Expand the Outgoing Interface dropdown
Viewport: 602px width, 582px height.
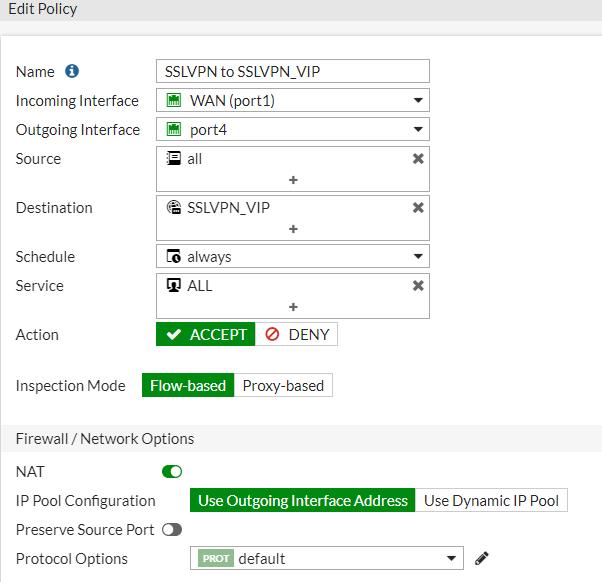tap(293, 130)
